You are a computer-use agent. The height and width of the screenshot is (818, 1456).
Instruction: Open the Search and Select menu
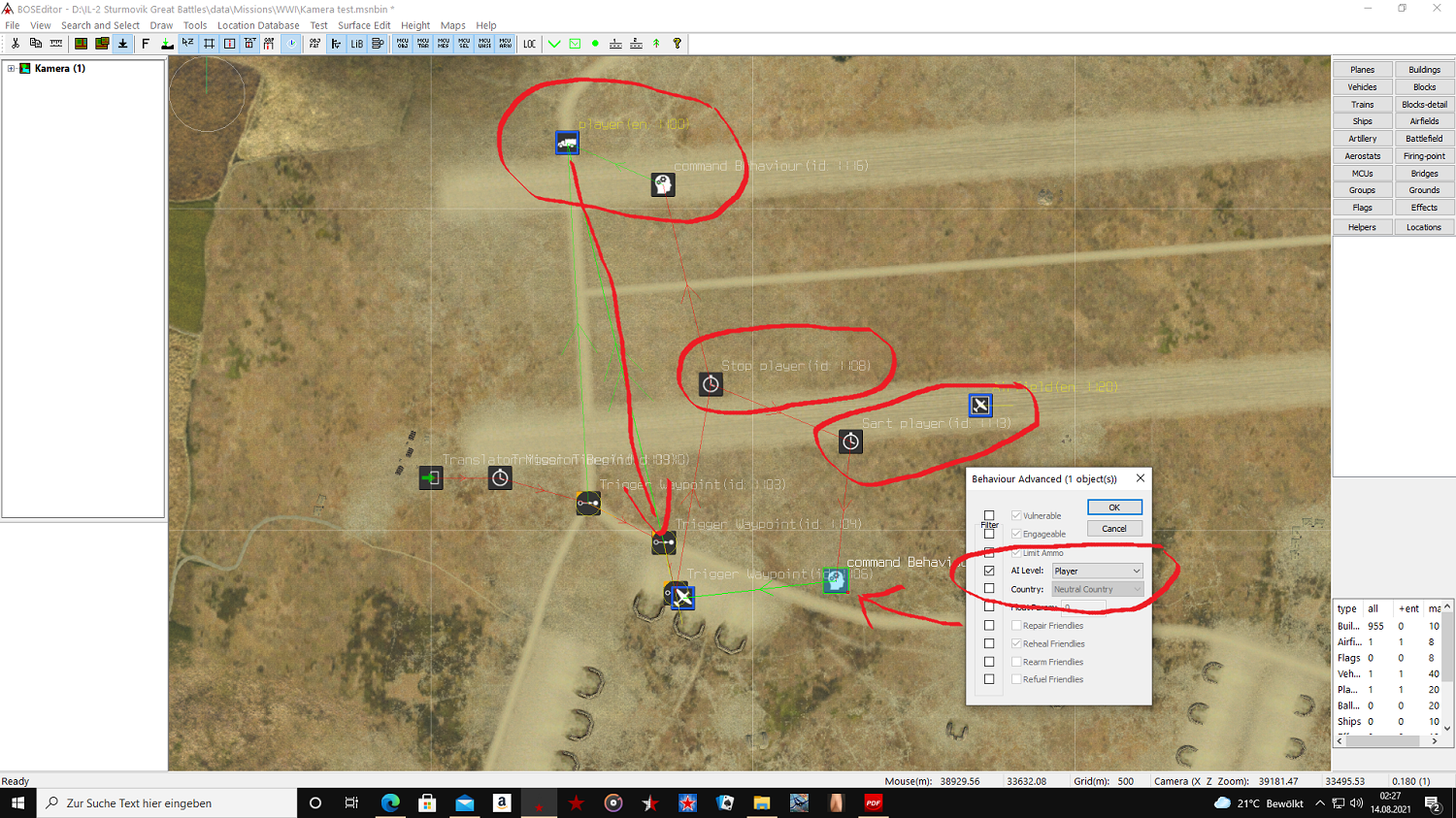[100, 25]
